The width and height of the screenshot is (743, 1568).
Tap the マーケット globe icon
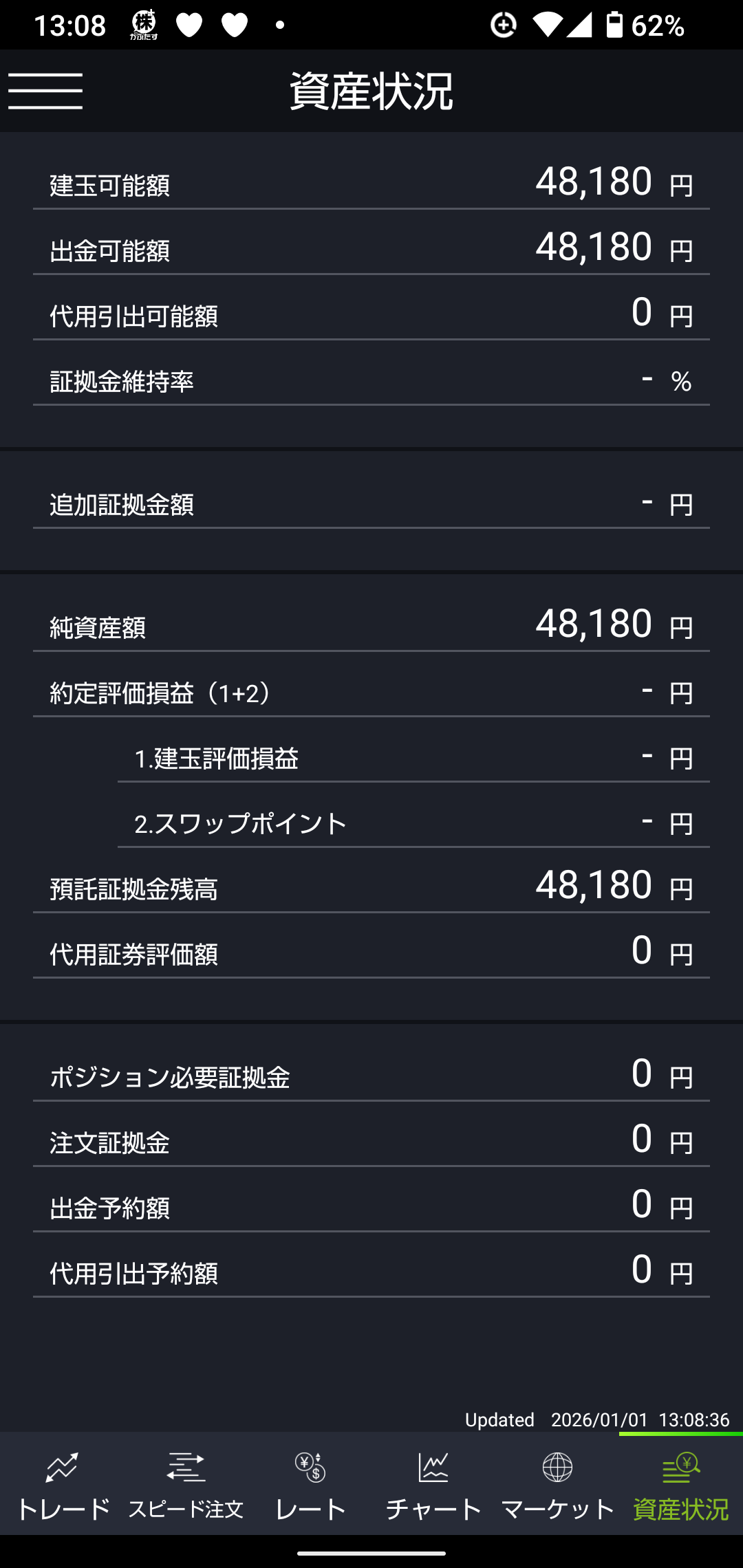pyautogui.click(x=557, y=1467)
